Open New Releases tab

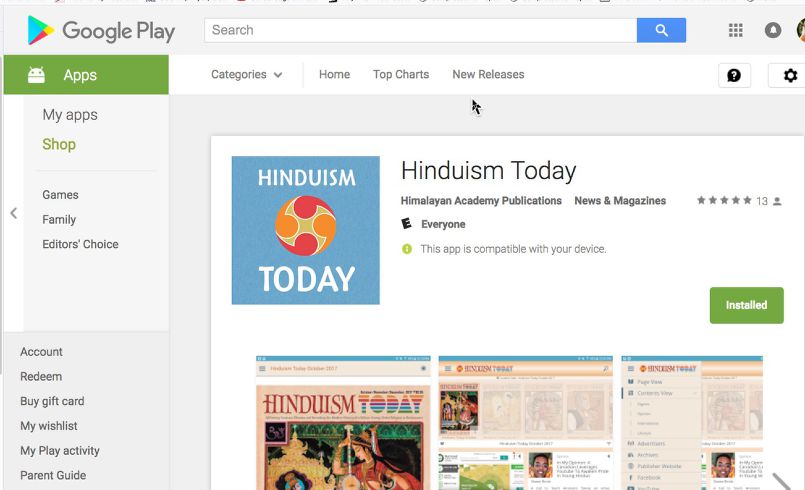click(488, 75)
